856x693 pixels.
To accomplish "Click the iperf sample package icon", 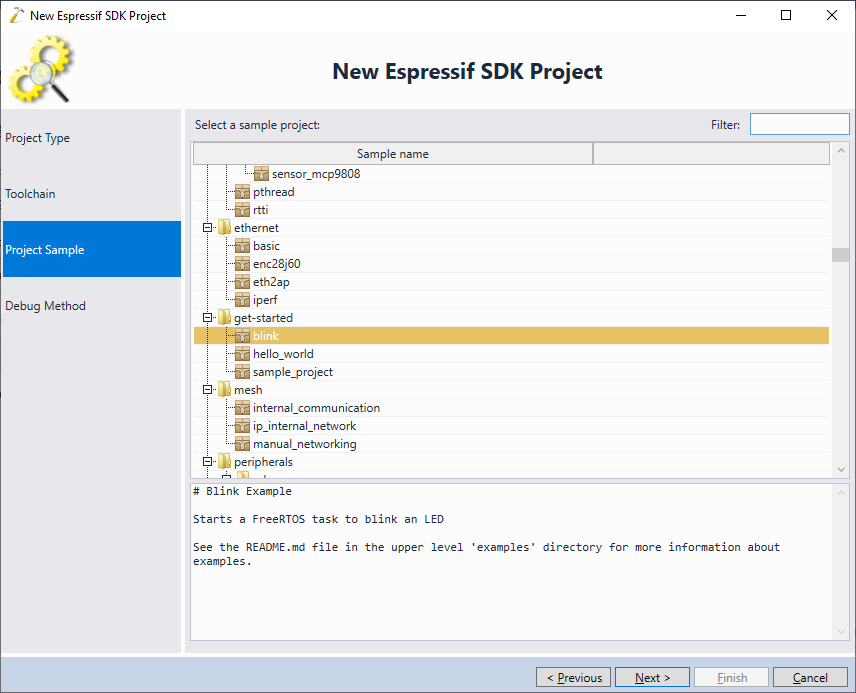I will pyautogui.click(x=242, y=300).
